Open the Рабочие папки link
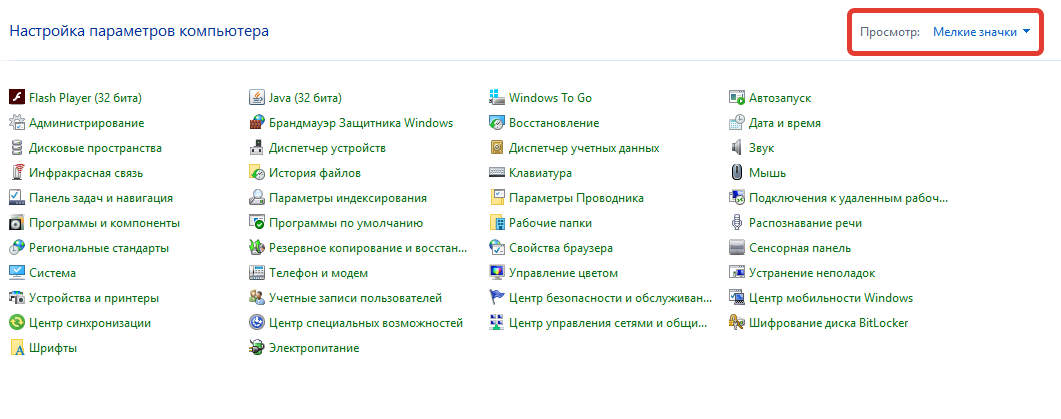Image resolution: width=1061 pixels, height=419 pixels. coord(550,223)
